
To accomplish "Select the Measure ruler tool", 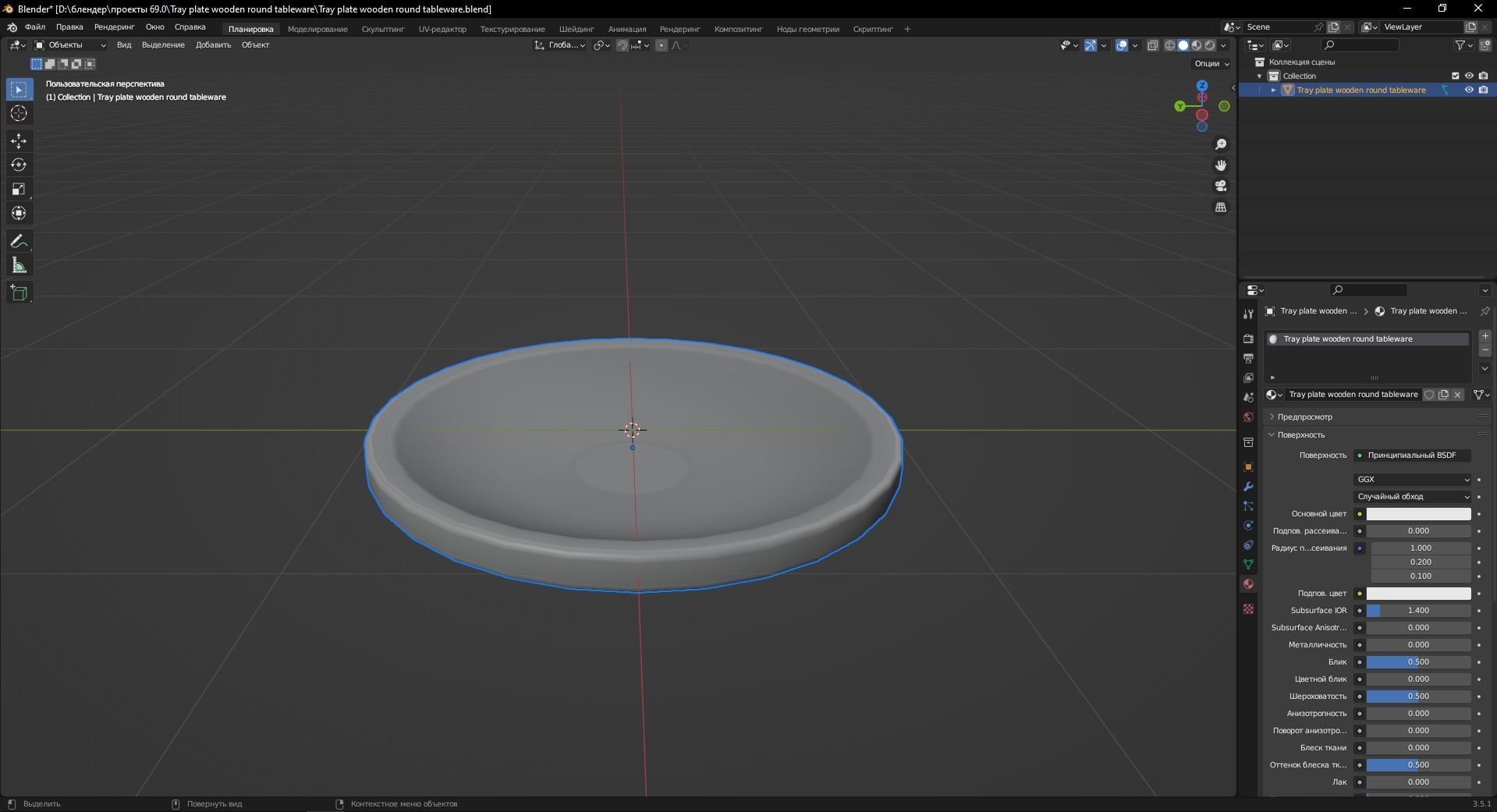I will point(19,266).
